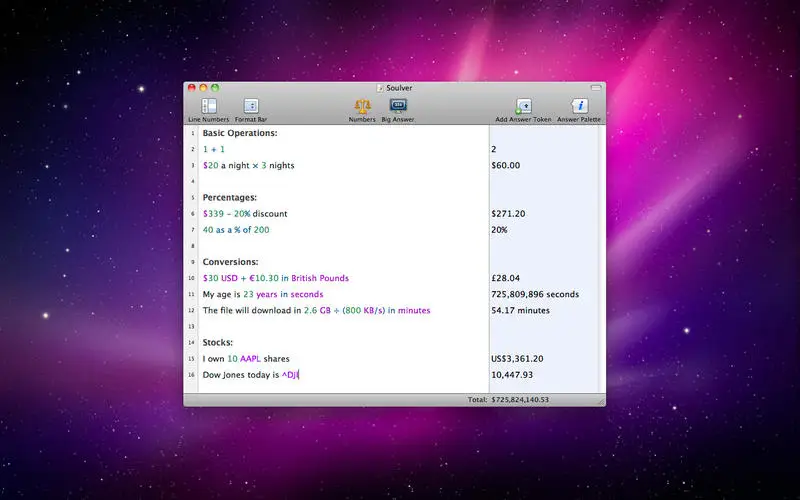Minimize the window with the yellow button
Image resolution: width=800 pixels, height=500 pixels.
coord(203,88)
